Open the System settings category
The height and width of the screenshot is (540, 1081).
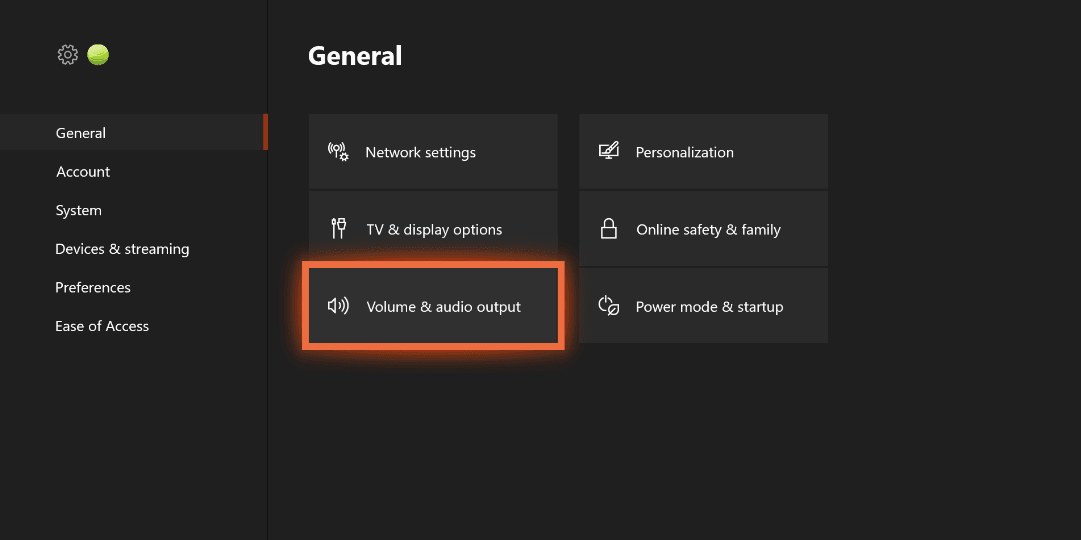click(79, 211)
